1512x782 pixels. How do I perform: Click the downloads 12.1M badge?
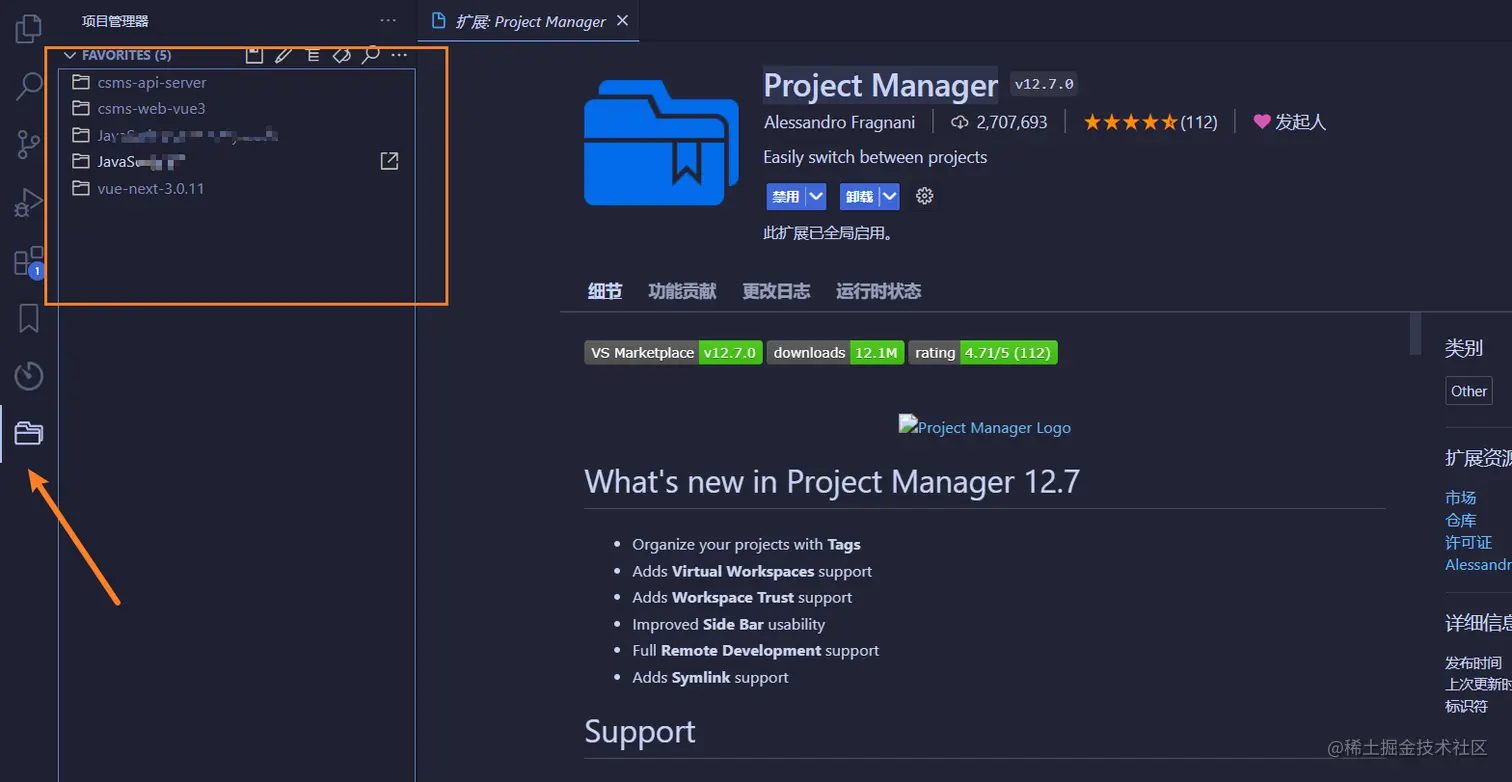tap(836, 352)
